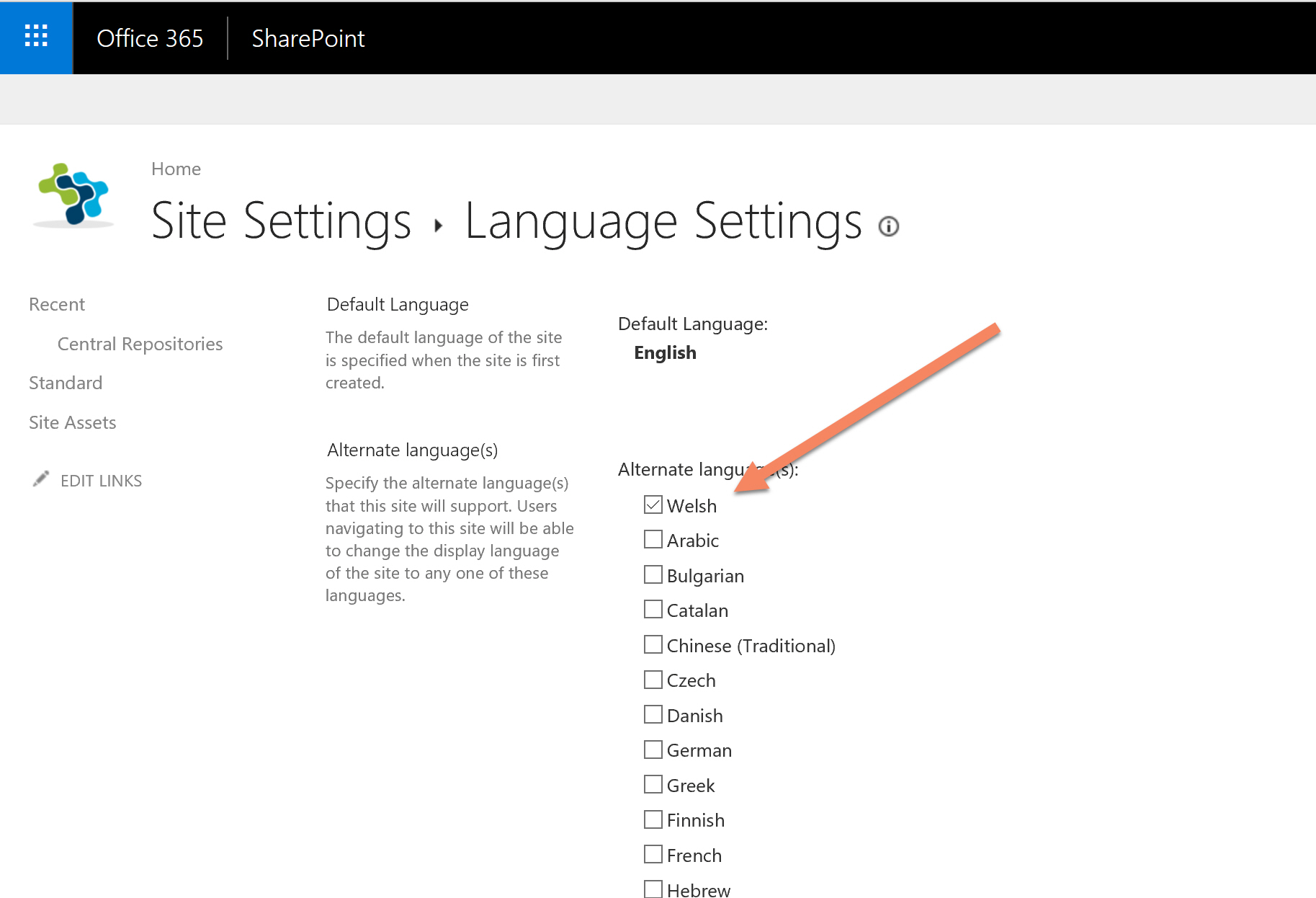The width and height of the screenshot is (1316, 898).
Task: Enable Arabic as alternate language
Action: coord(652,539)
